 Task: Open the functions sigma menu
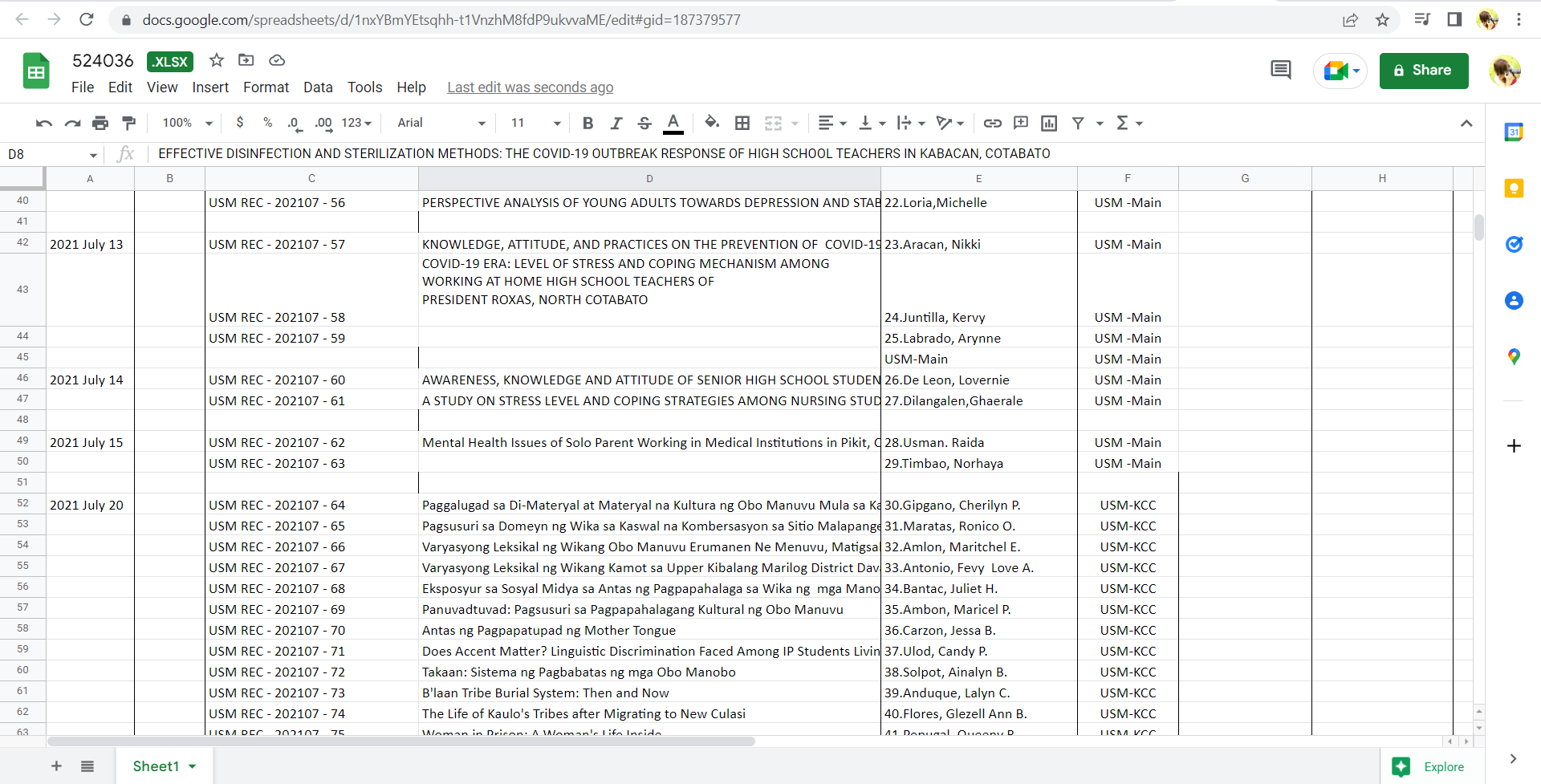click(x=1129, y=123)
